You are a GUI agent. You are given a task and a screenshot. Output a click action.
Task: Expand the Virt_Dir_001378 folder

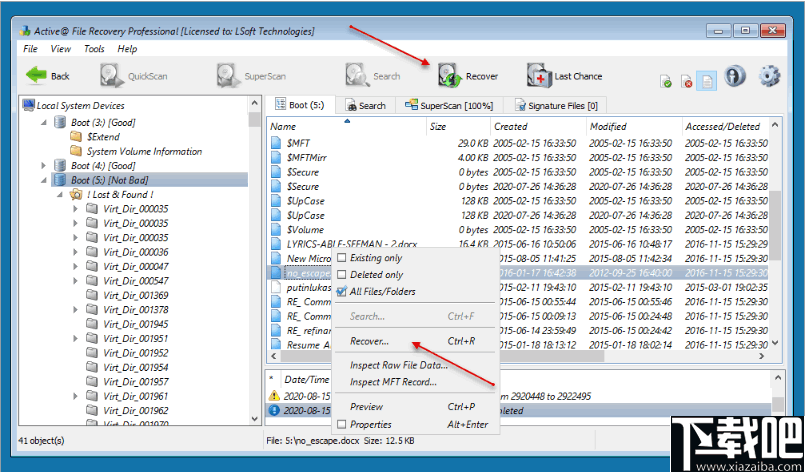click(x=76, y=310)
